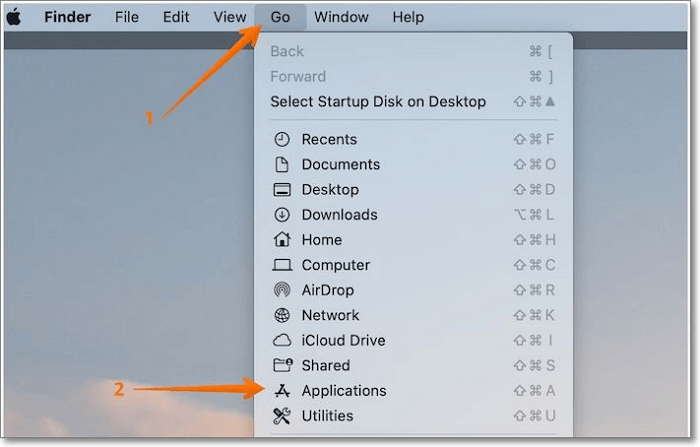
Task: Click the Applications icon
Action: pyautogui.click(x=282, y=391)
